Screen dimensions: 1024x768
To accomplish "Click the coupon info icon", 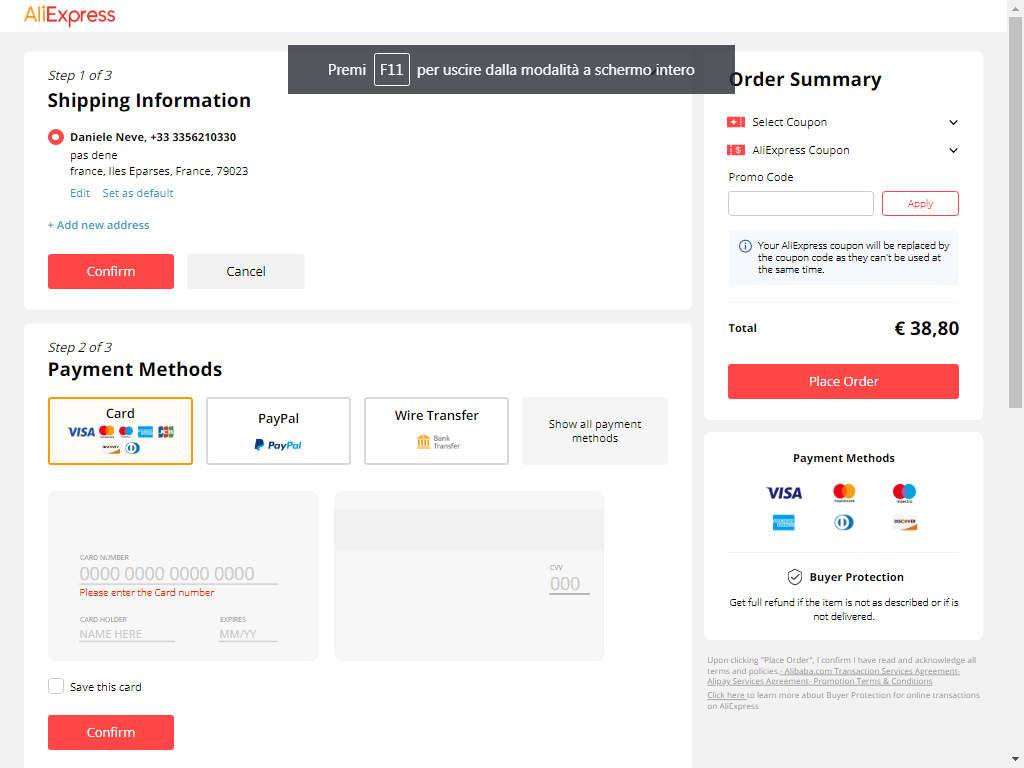I will pyautogui.click(x=745, y=246).
